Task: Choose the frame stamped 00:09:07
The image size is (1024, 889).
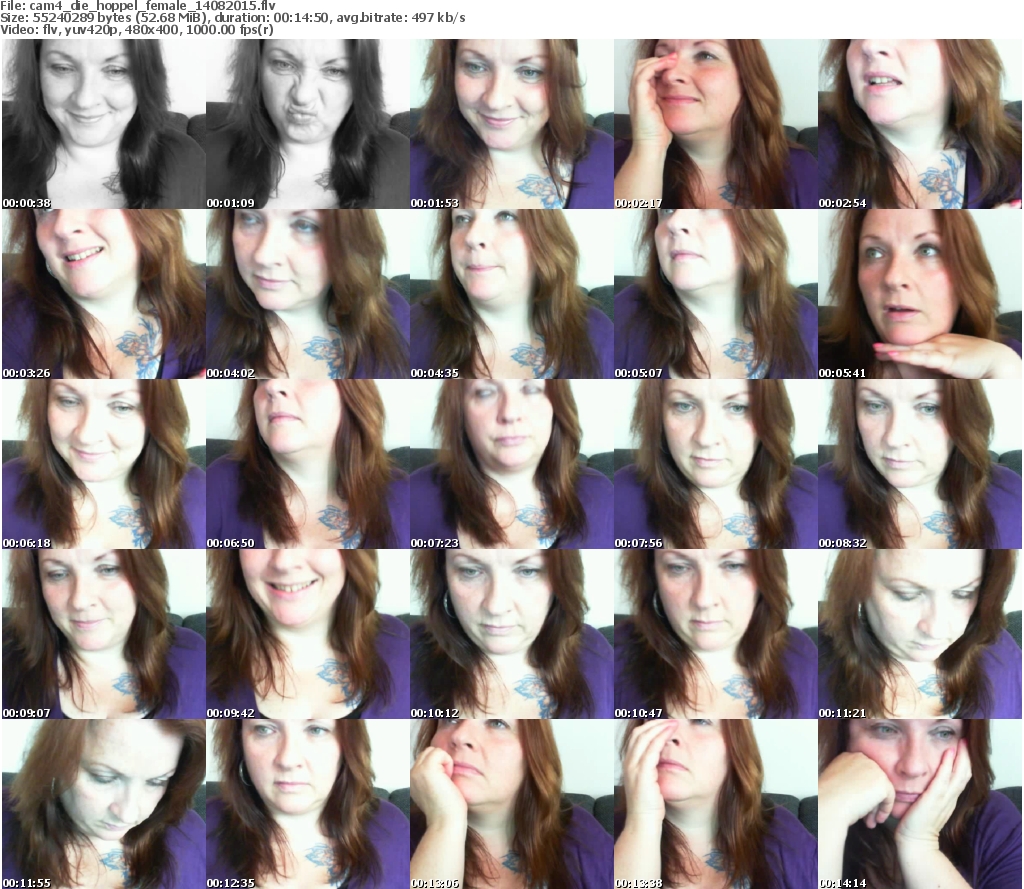Action: (103, 634)
